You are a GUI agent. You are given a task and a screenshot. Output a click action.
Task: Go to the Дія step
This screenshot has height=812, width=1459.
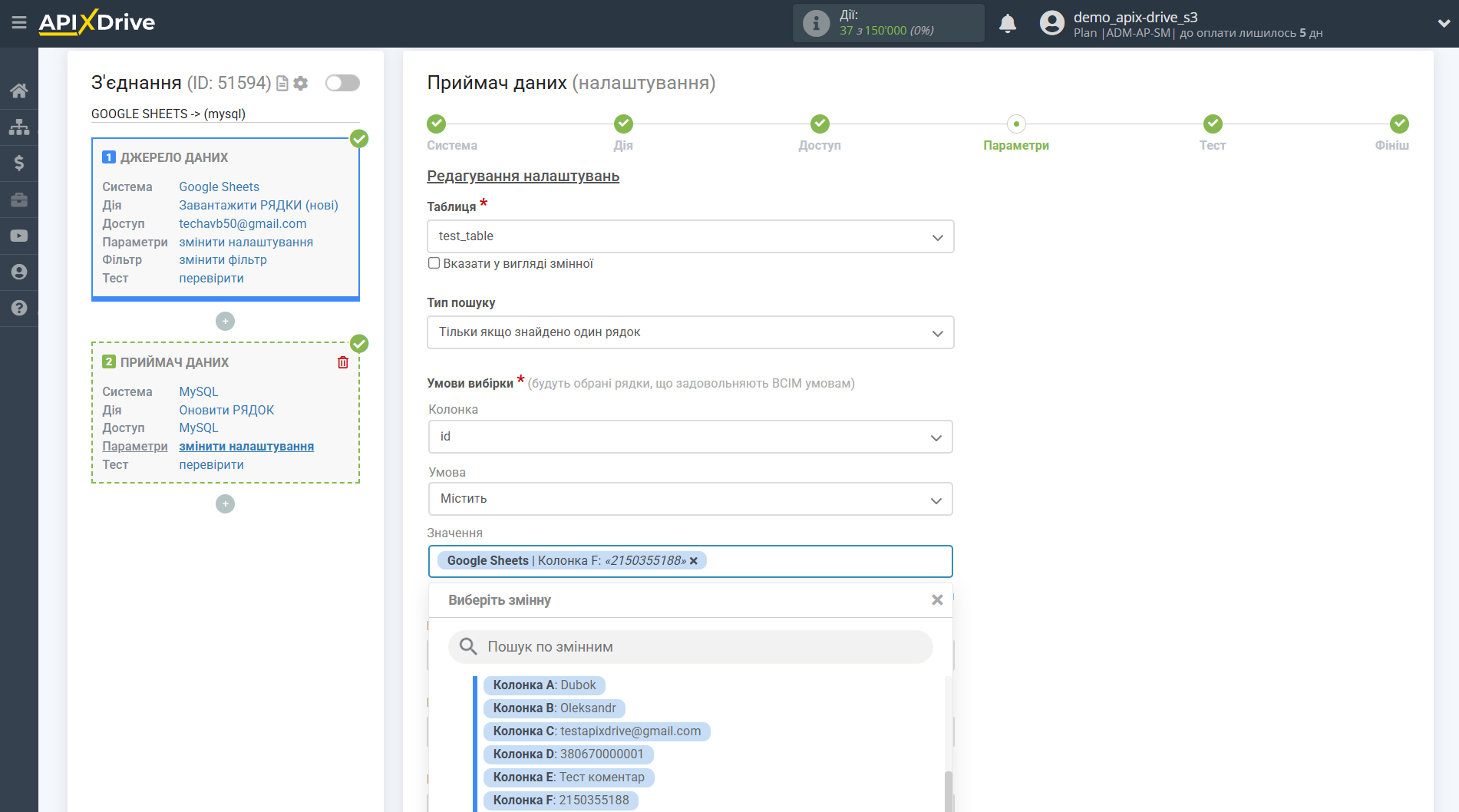[623, 124]
